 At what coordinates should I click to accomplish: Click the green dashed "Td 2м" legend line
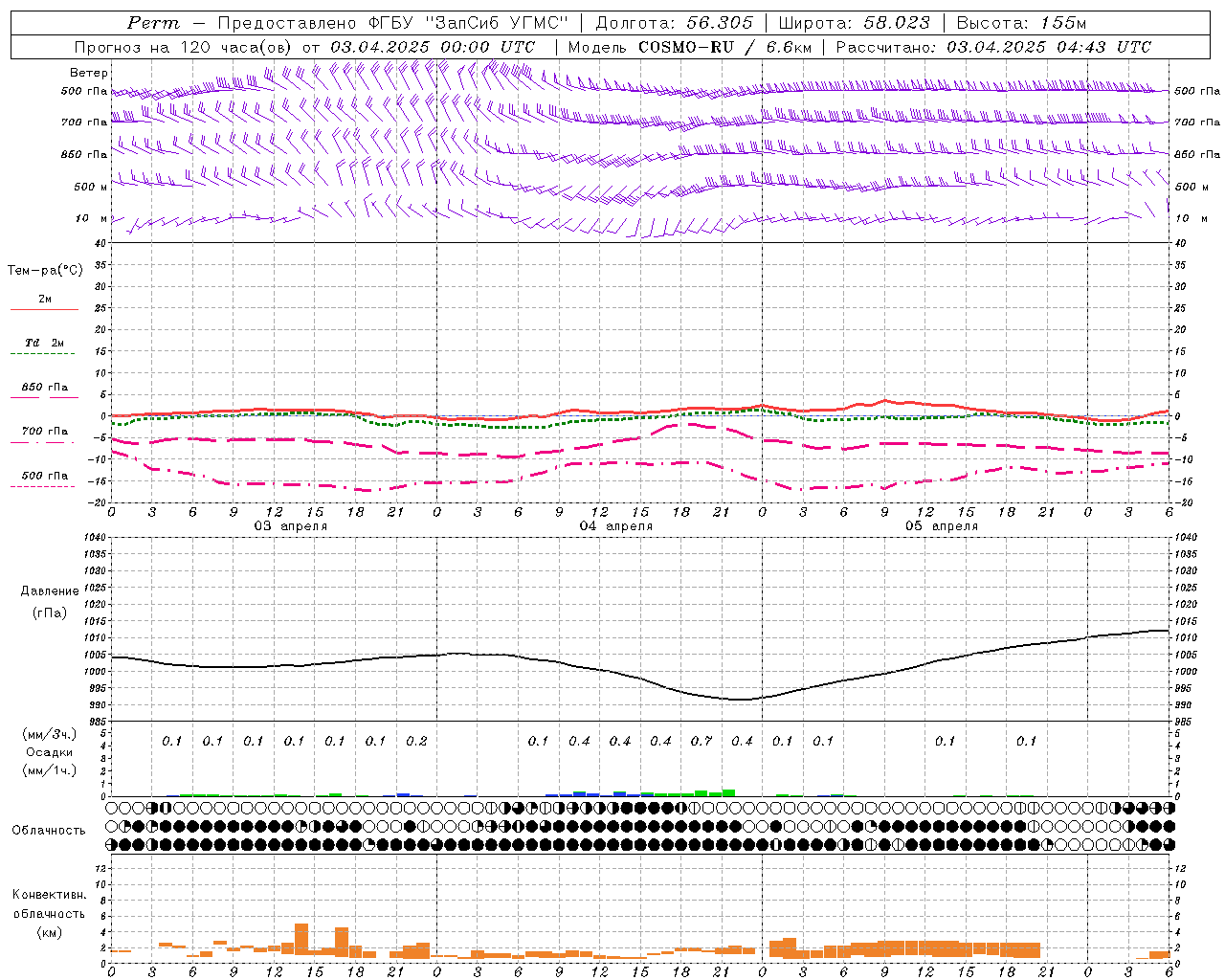click(44, 353)
